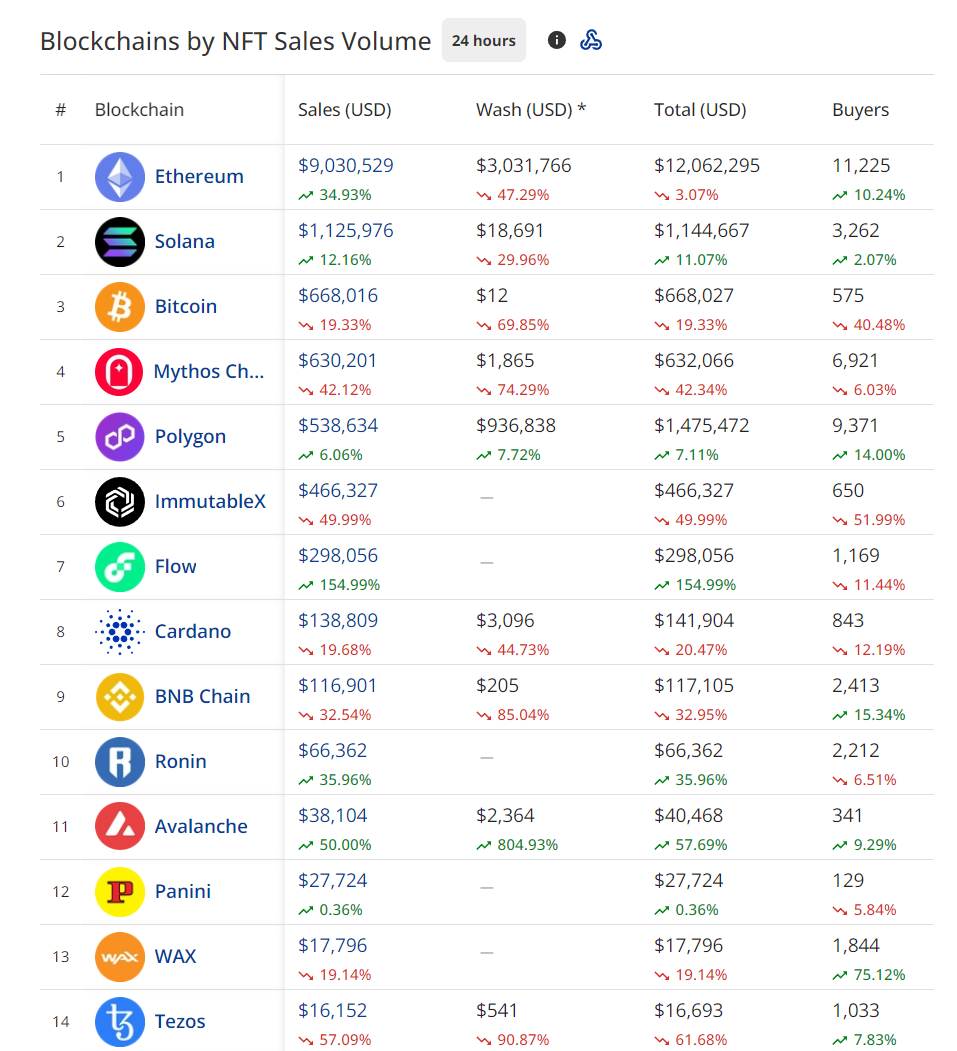Click the Ethereum logo icon
The image size is (957, 1051).
pos(120,177)
